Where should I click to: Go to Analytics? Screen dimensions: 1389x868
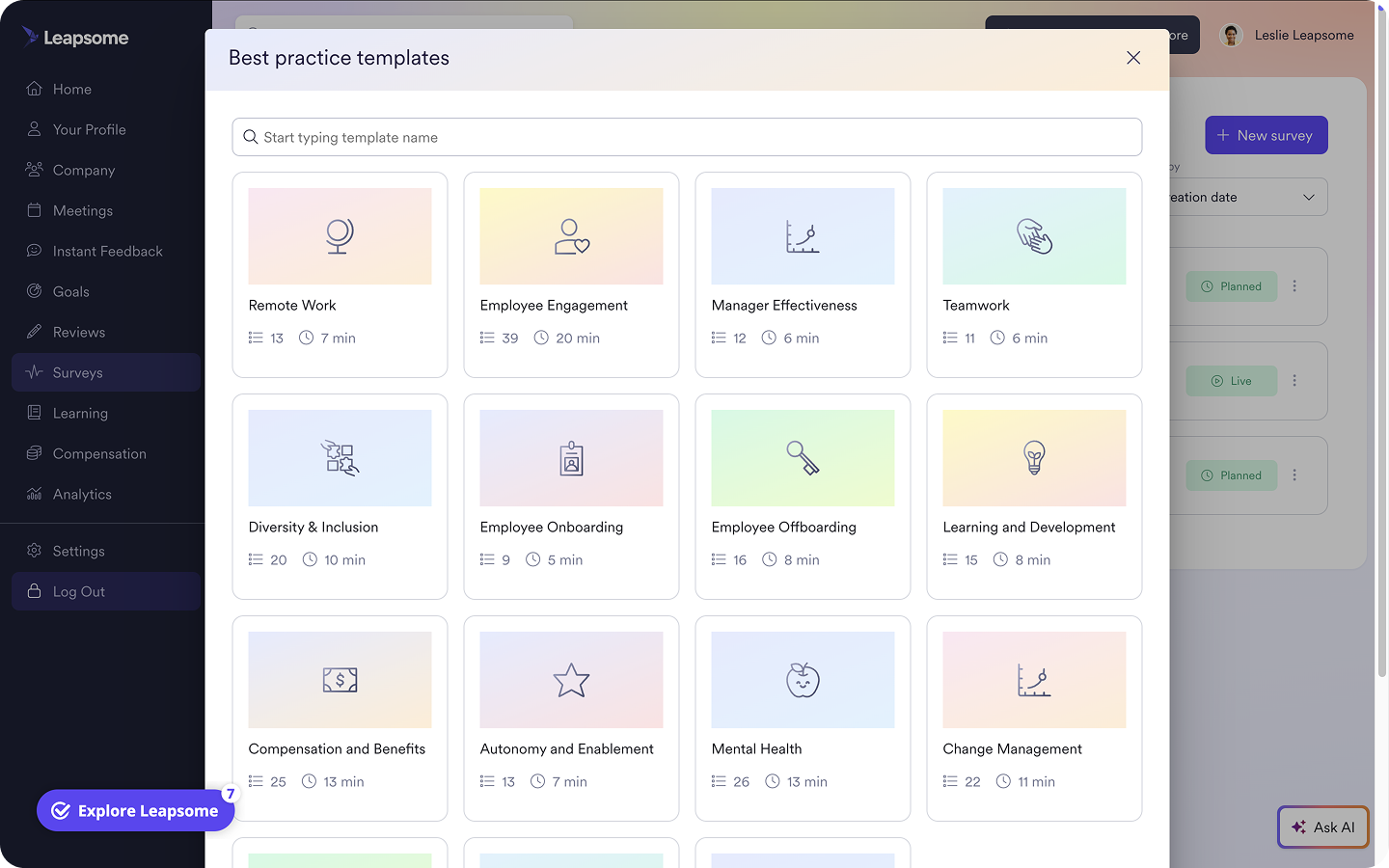pyautogui.click(x=106, y=494)
